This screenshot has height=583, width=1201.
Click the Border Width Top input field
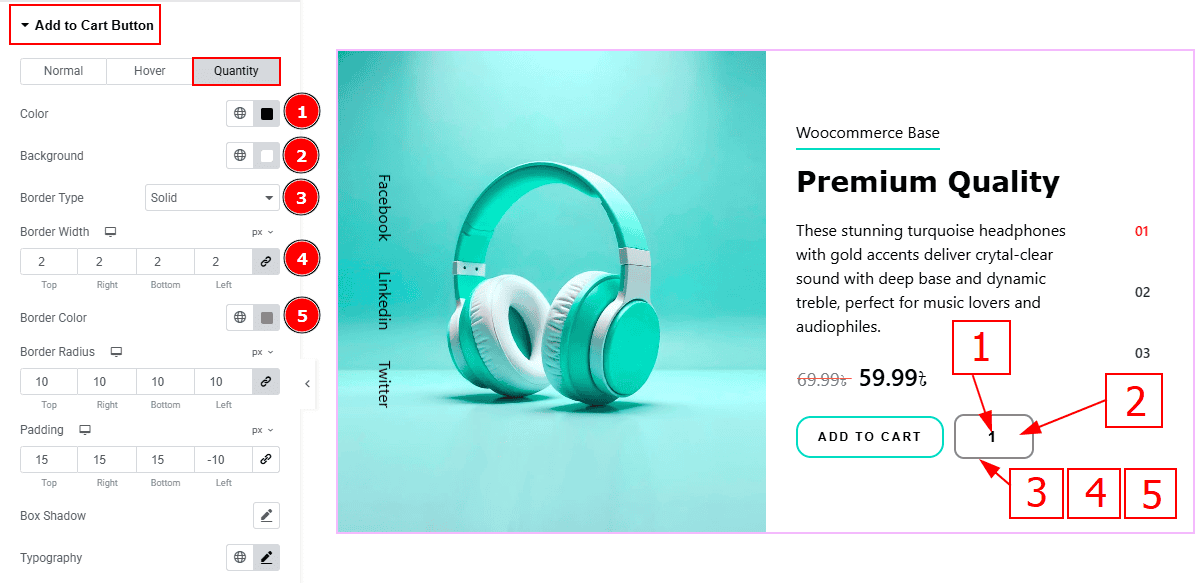point(49,262)
